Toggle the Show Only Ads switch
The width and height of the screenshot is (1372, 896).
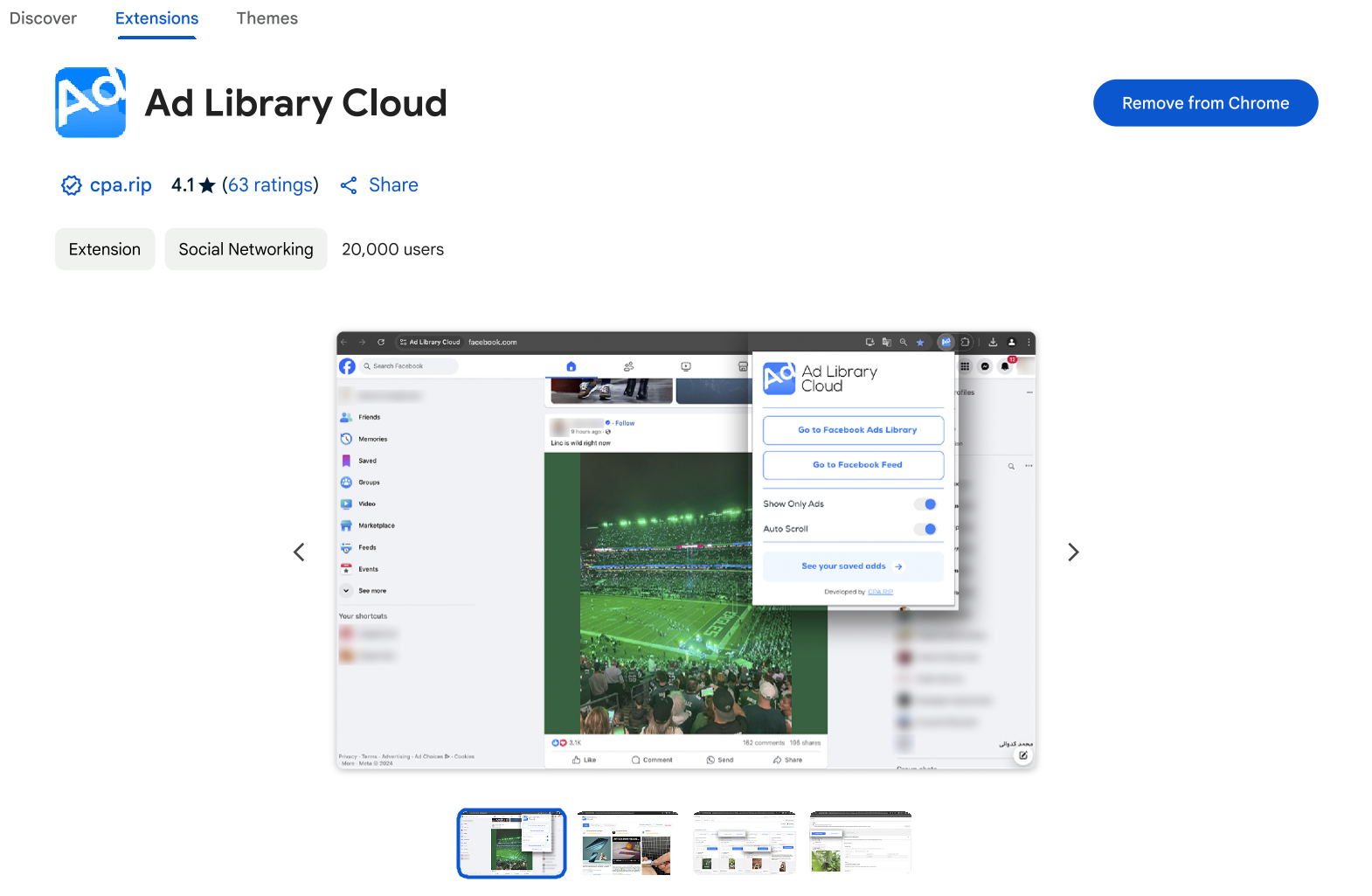(x=925, y=504)
